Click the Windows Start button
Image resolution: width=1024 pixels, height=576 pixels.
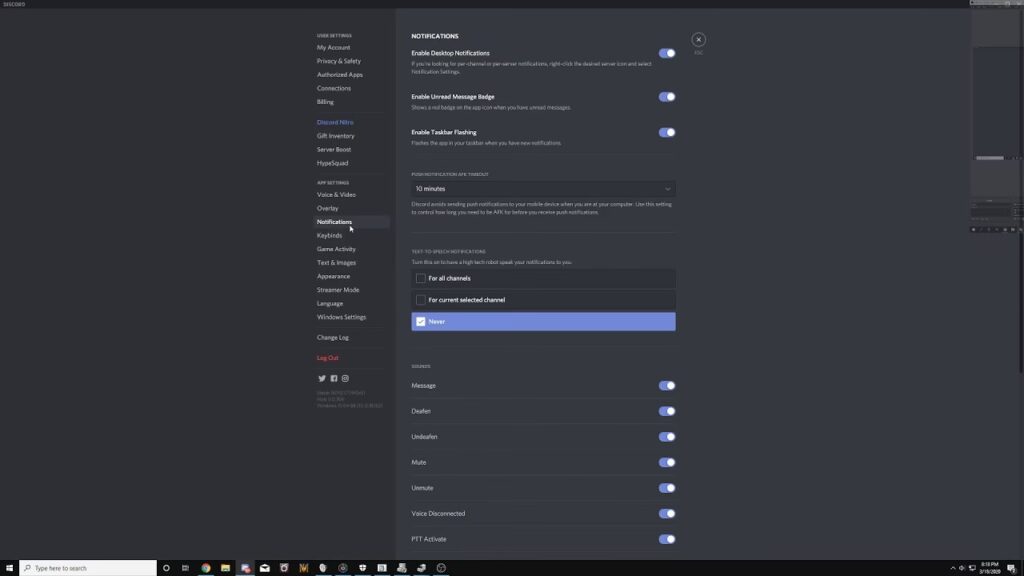(x=10, y=568)
